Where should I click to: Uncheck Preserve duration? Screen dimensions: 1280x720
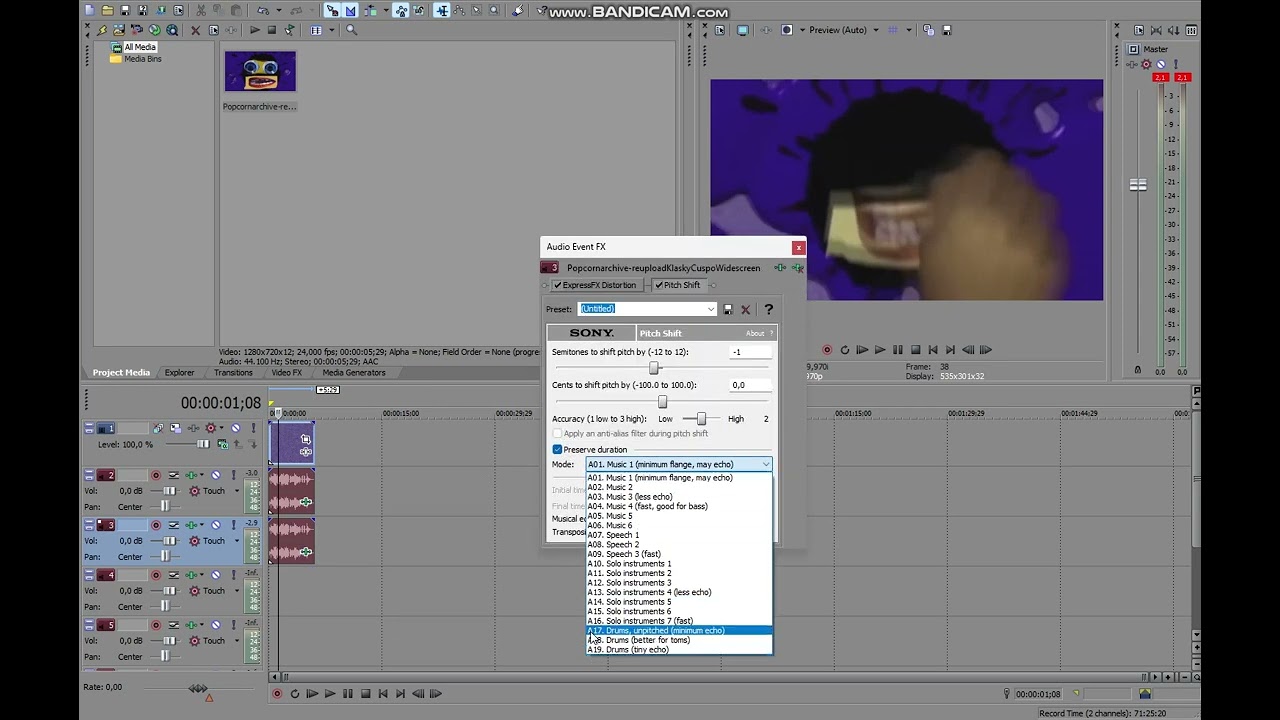point(558,450)
